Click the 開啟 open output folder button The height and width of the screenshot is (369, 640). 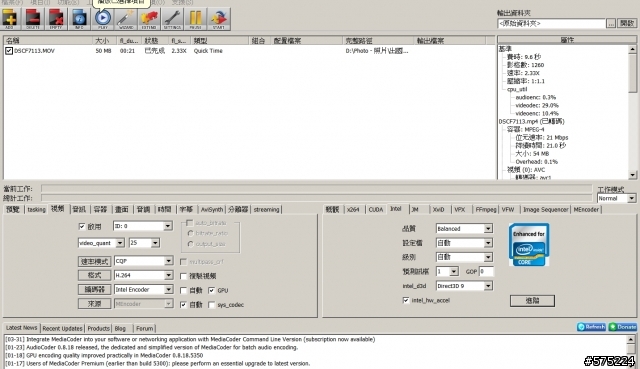point(627,23)
